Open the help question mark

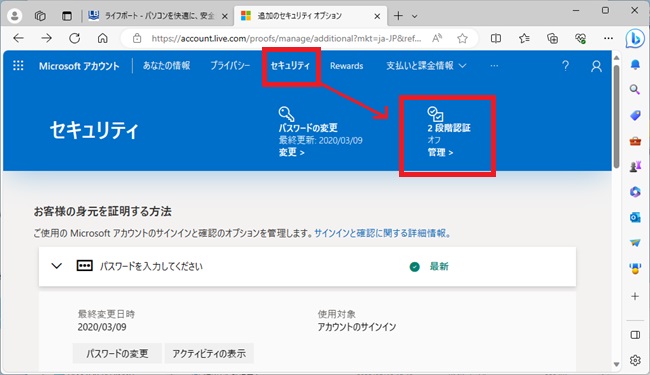pyautogui.click(x=565, y=66)
